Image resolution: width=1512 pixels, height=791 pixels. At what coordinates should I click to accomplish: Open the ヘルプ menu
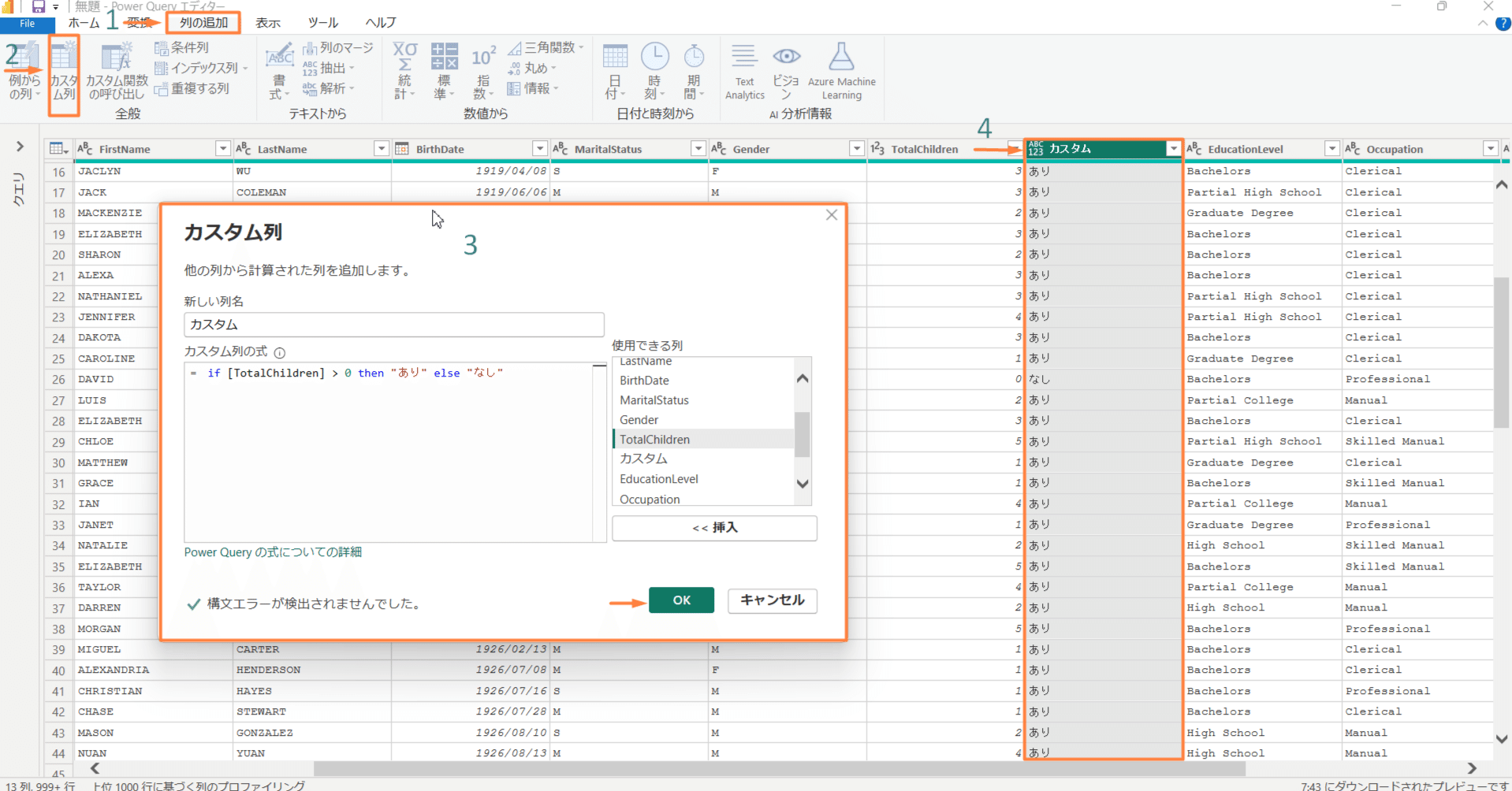pos(380,22)
